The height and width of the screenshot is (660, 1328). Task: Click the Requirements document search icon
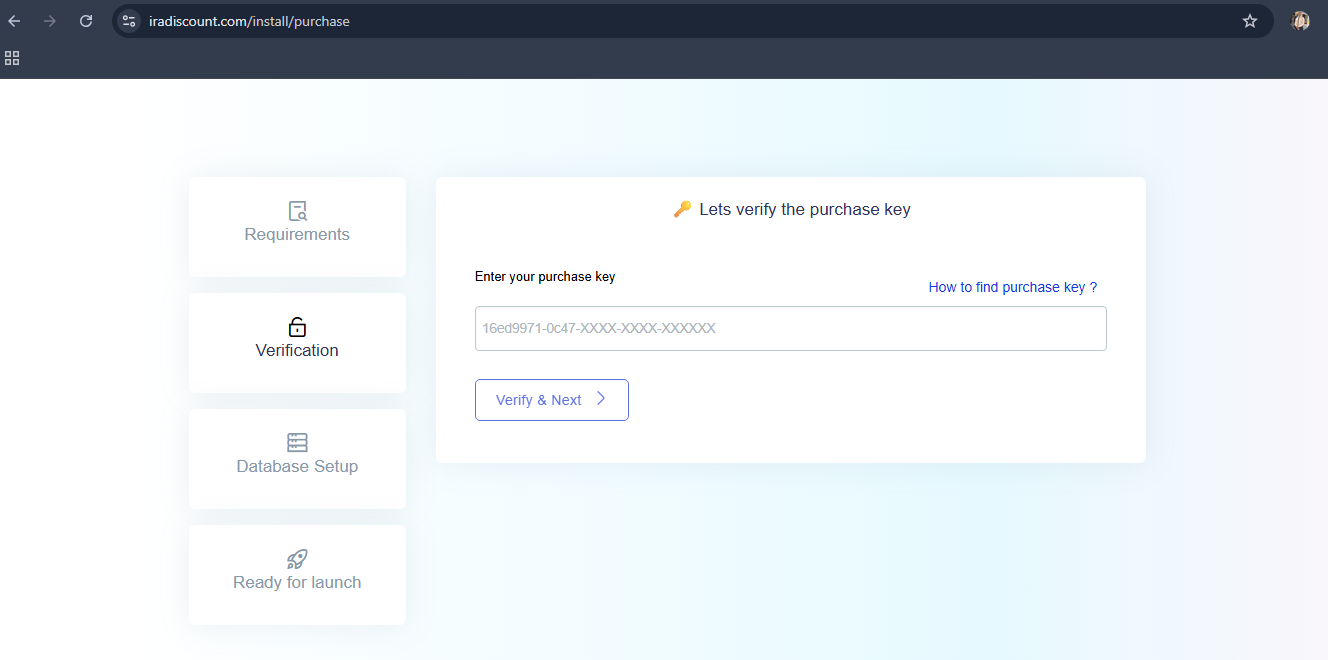(x=297, y=211)
